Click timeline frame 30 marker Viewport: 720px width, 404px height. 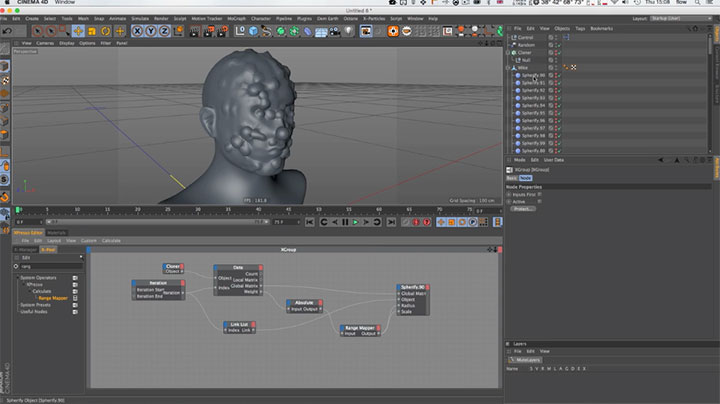198,210
